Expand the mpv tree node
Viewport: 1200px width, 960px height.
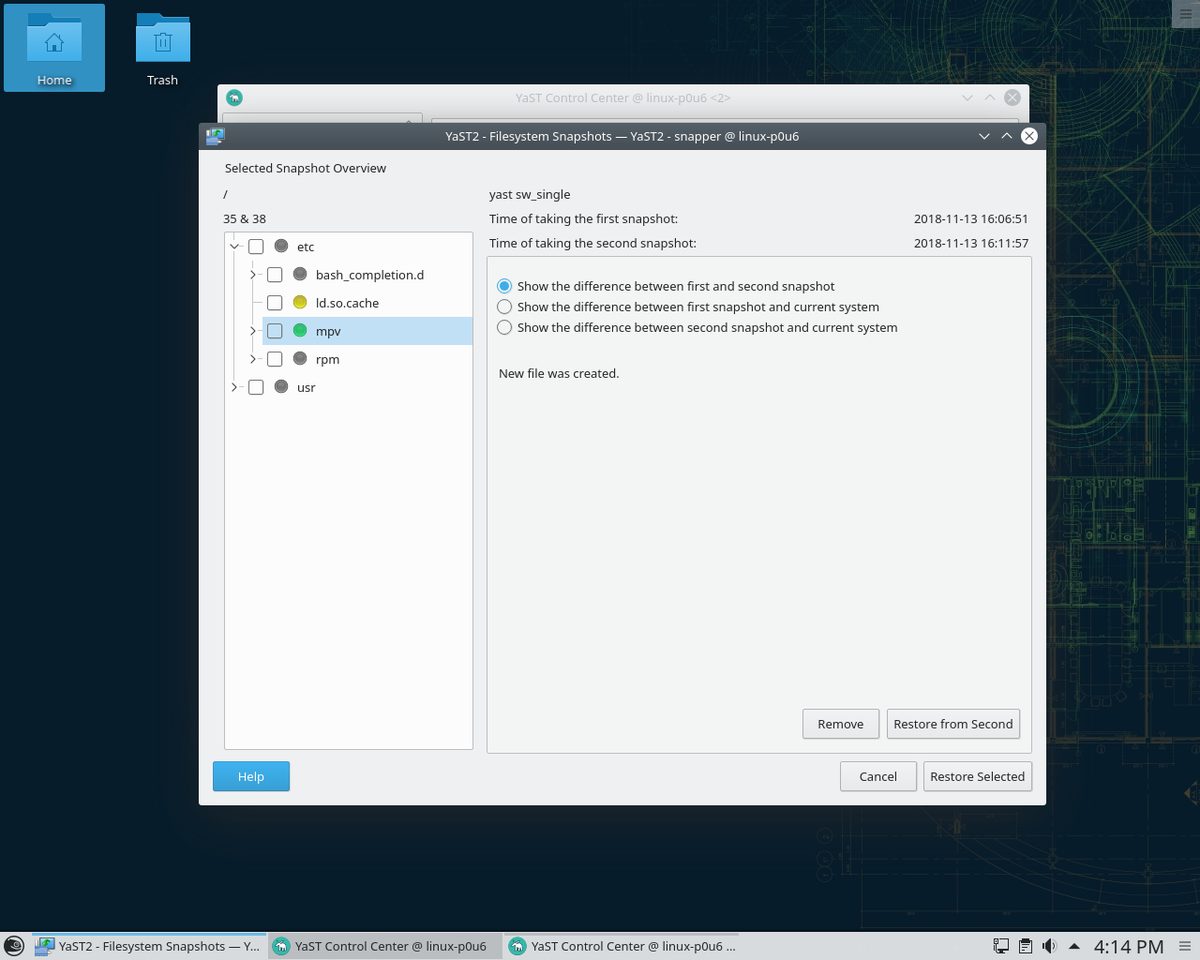click(253, 330)
